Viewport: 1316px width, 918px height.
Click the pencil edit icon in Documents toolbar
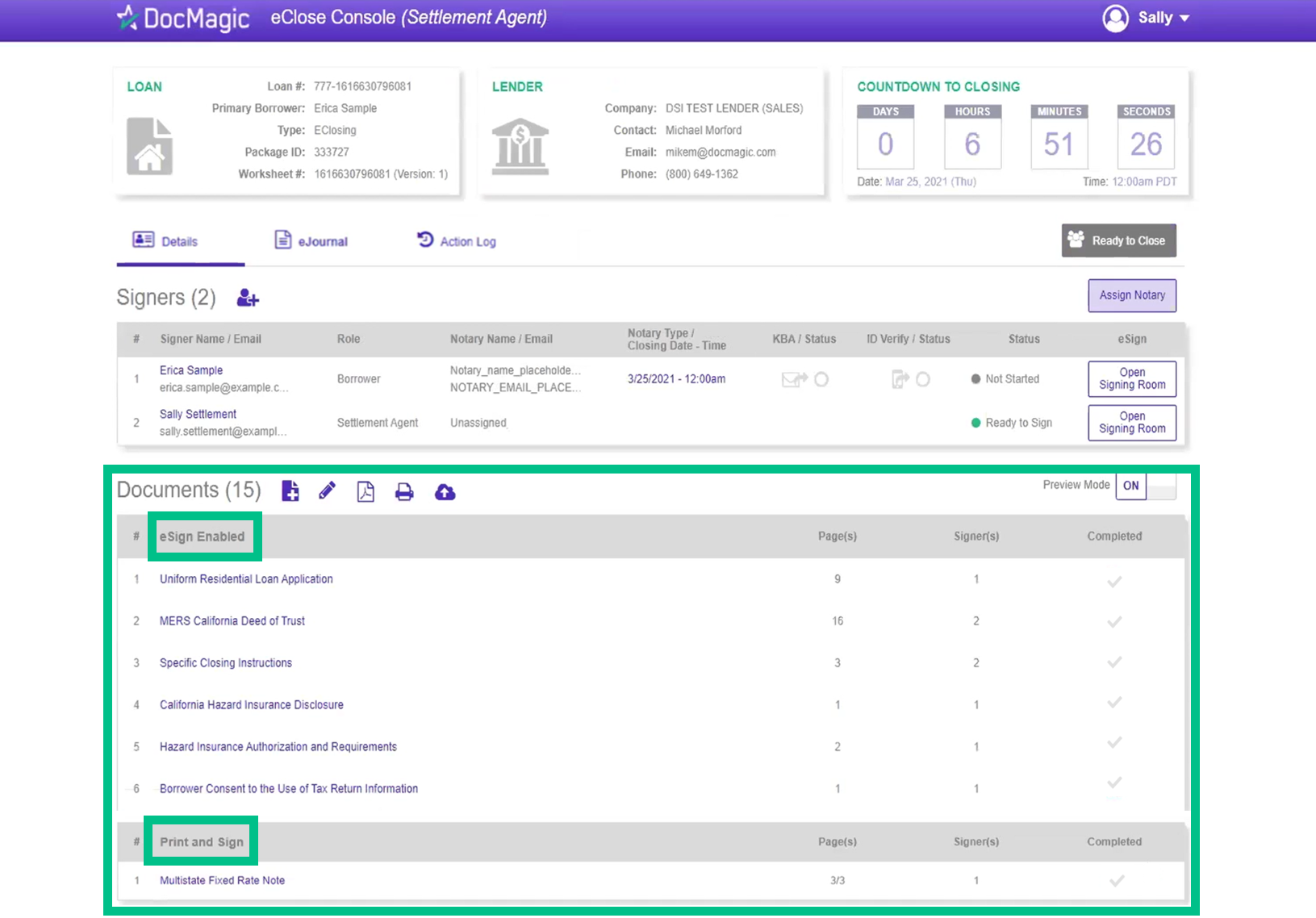coord(327,490)
